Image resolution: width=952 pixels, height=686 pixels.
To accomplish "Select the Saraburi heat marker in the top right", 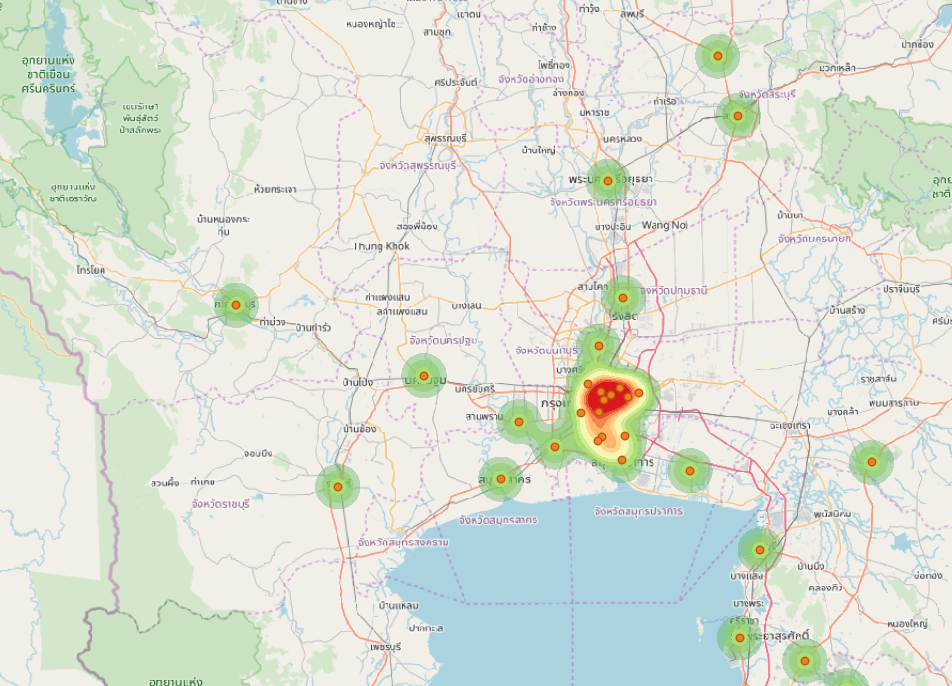I will 738,117.
